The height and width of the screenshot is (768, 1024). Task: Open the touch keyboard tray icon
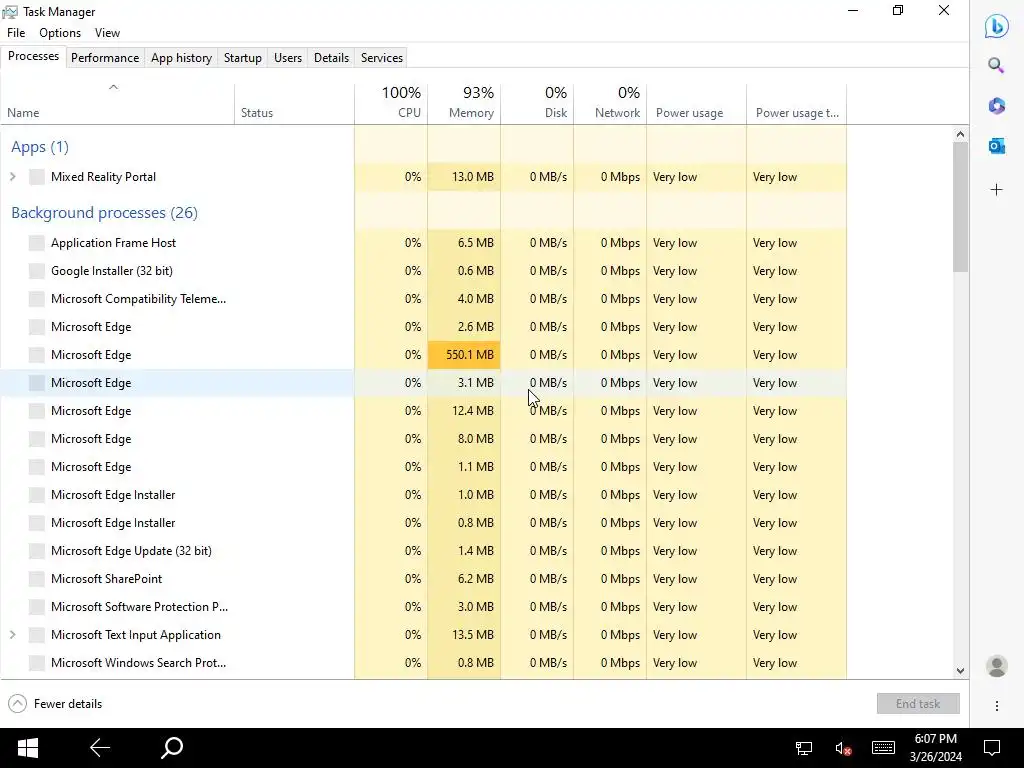883,748
